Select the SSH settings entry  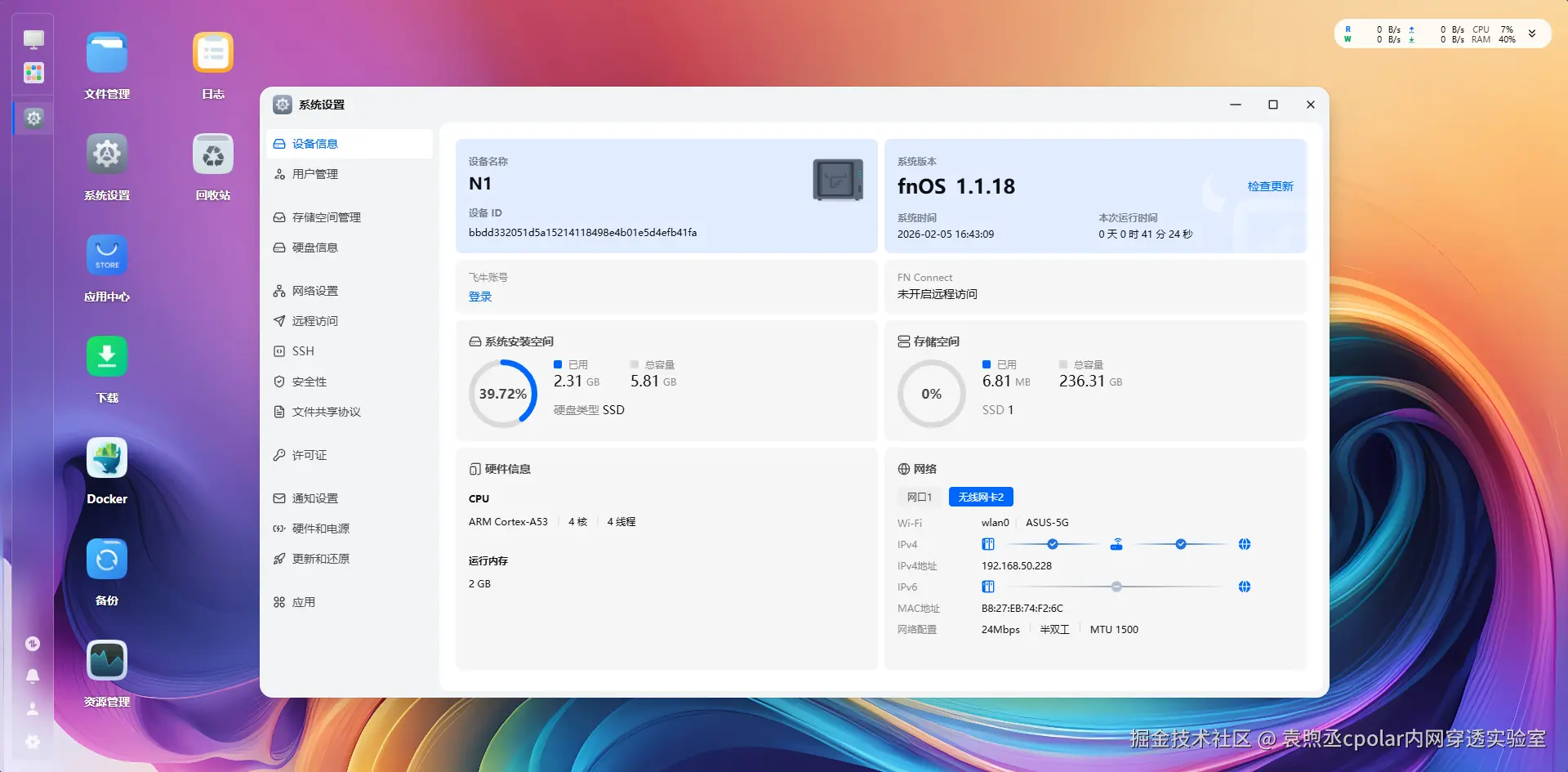[350, 351]
